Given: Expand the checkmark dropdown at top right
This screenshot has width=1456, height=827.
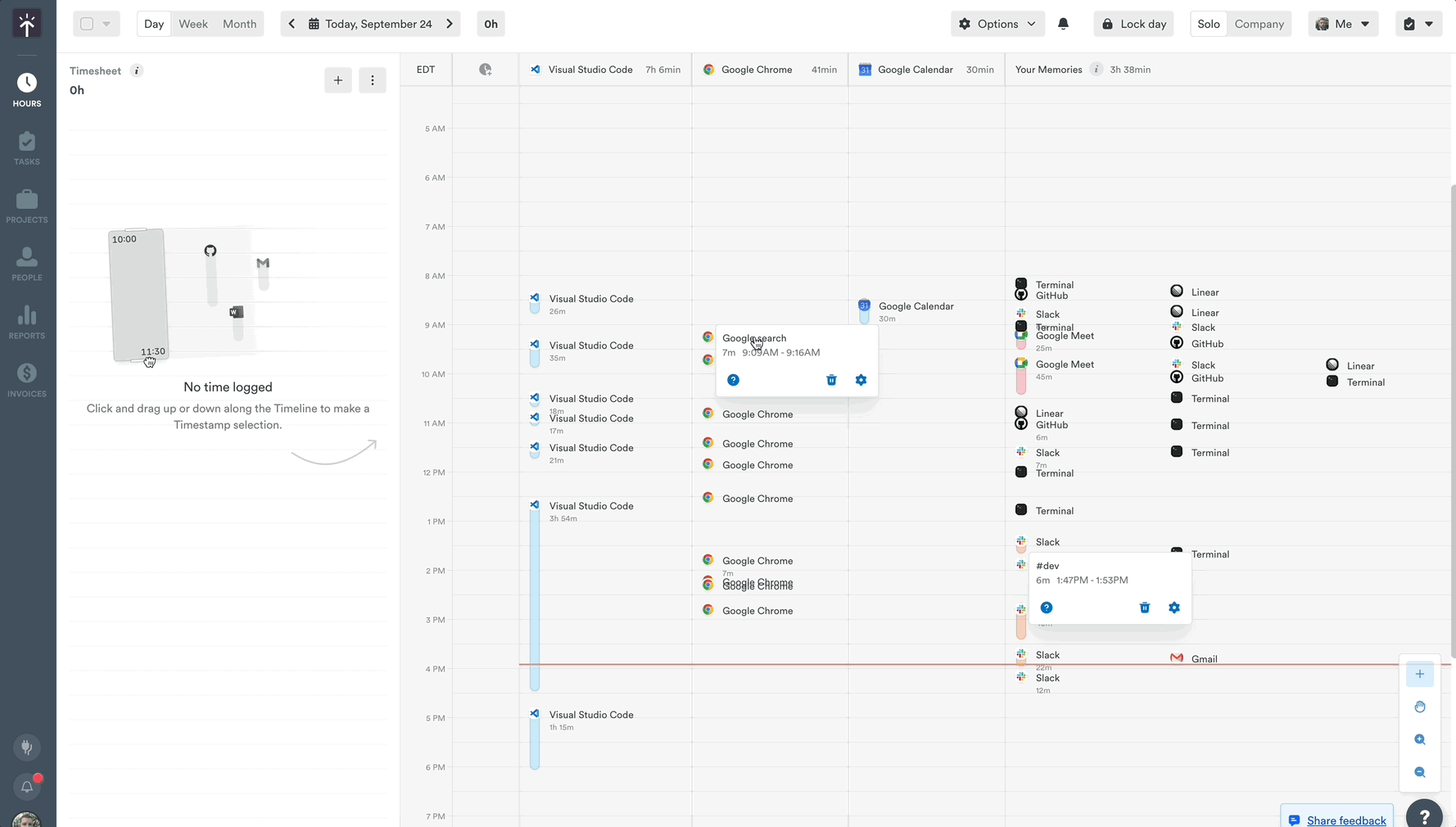Looking at the screenshot, I should click(1428, 24).
